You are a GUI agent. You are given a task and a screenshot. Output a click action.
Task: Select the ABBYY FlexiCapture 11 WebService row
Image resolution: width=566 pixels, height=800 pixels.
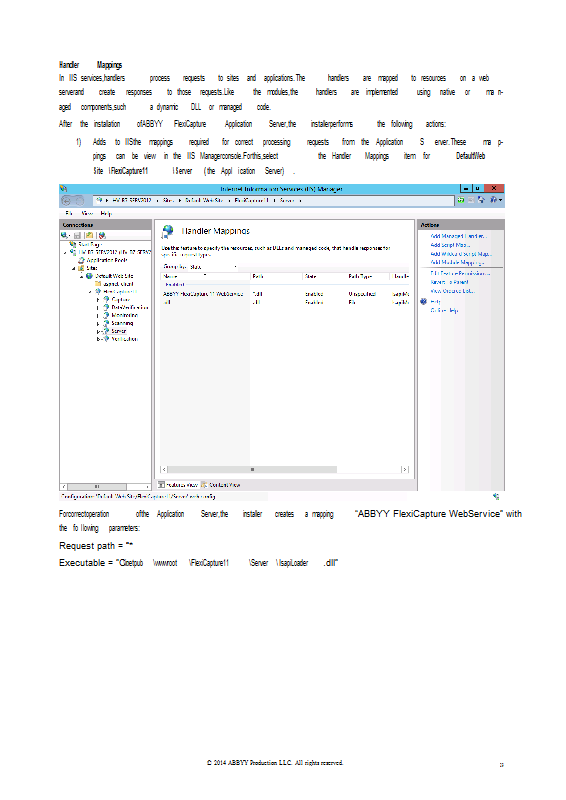click(285, 294)
